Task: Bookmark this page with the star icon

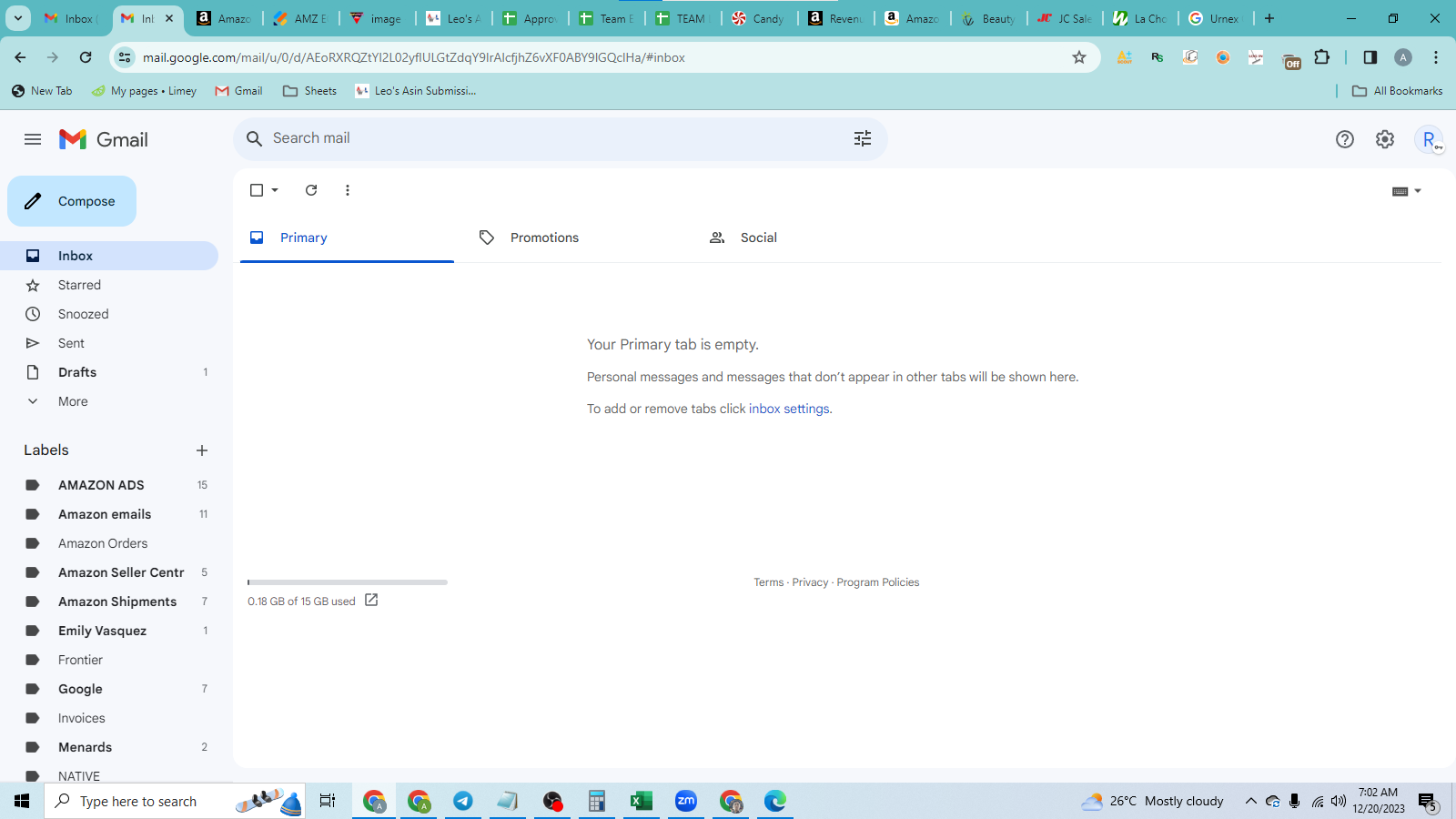Action: 1079,57
